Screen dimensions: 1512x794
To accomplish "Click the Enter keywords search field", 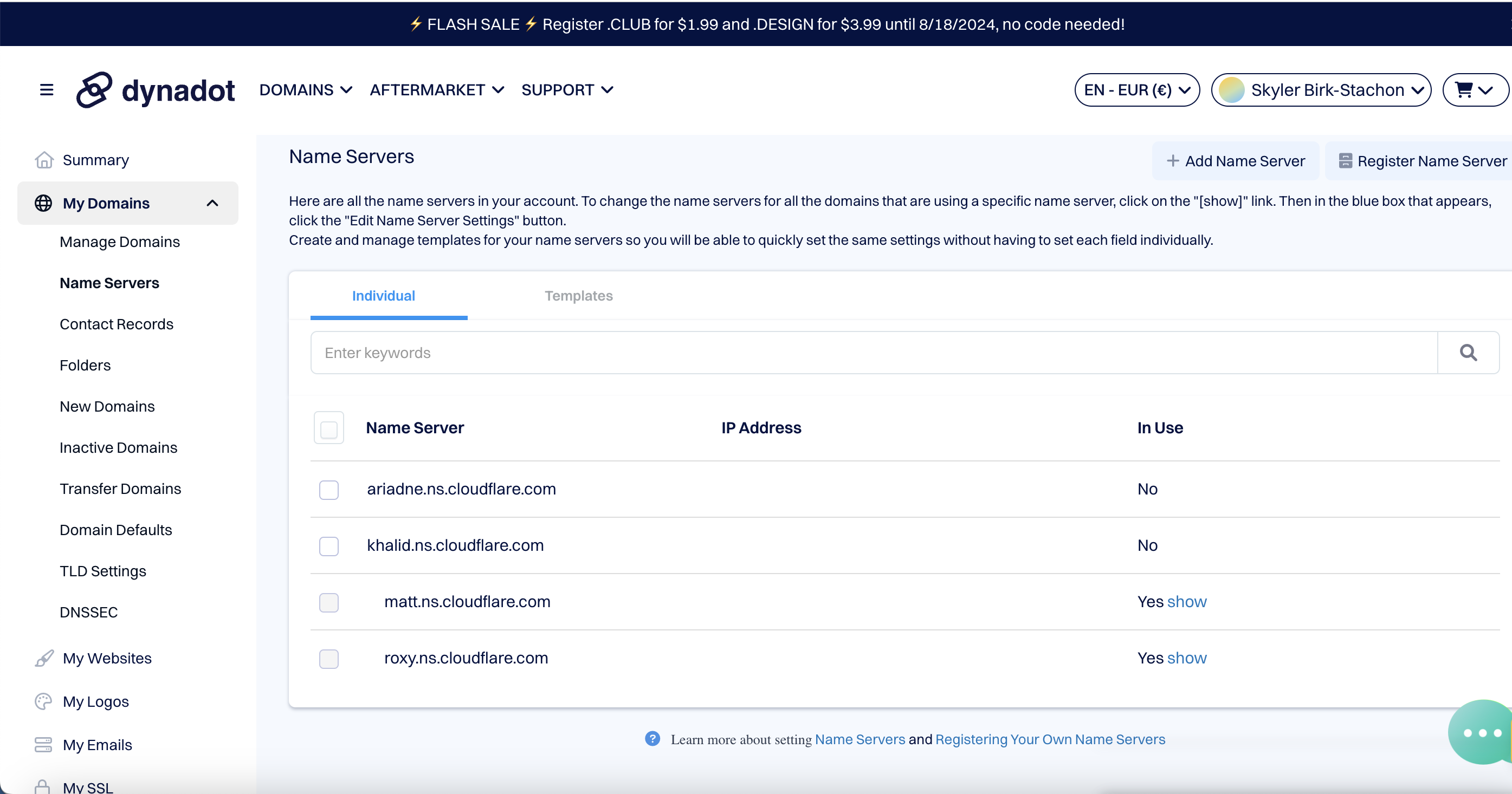I will point(874,353).
